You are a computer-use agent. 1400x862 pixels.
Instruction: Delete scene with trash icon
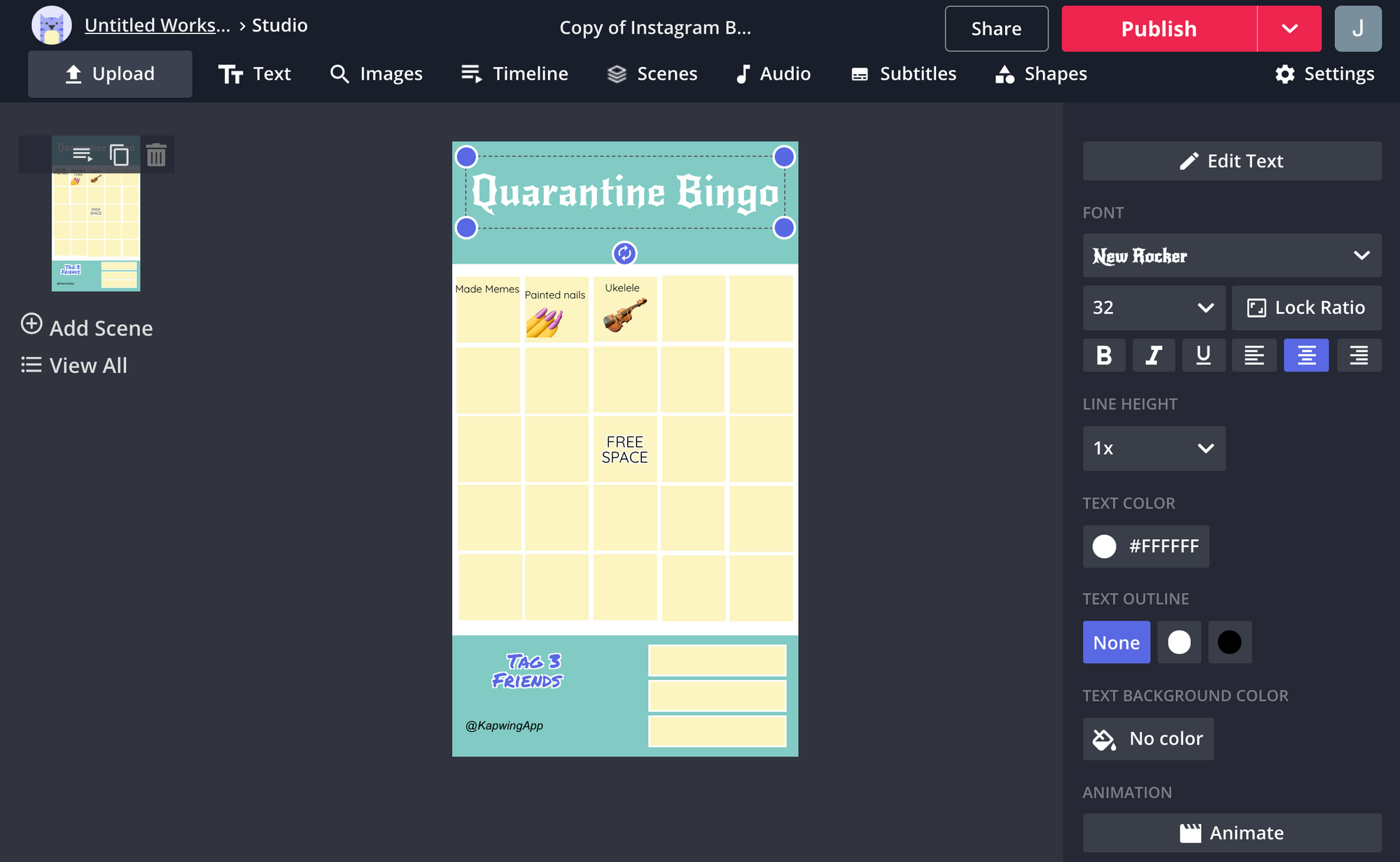coord(156,155)
